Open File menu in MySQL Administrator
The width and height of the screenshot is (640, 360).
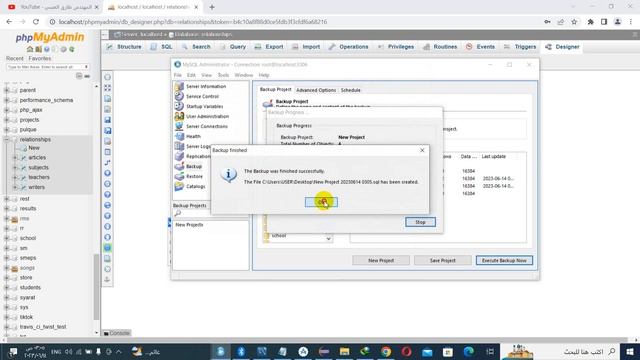coord(178,75)
